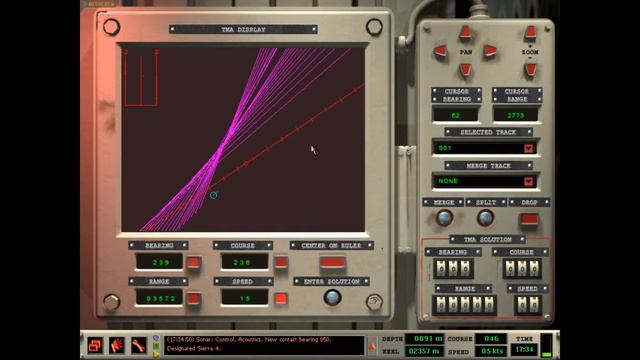Click the Split round button
The image size is (640, 360).
(x=485, y=218)
